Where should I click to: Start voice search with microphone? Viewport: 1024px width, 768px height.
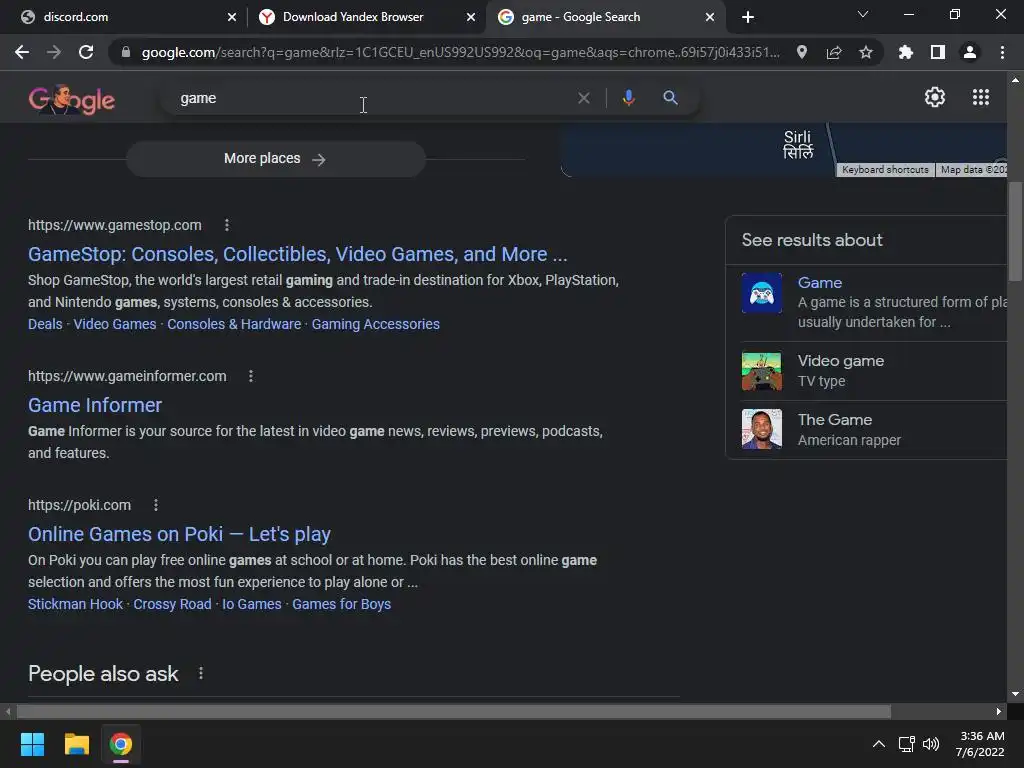click(628, 98)
